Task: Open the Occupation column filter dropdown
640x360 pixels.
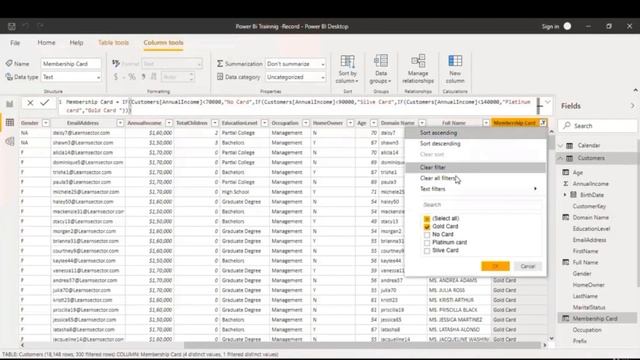Action: 305,123
